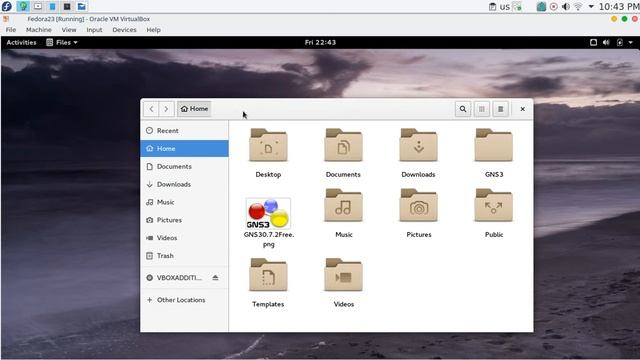Screen dimensions: 640x360
Task: Open the Videos folder icon
Action: [x=343, y=275]
